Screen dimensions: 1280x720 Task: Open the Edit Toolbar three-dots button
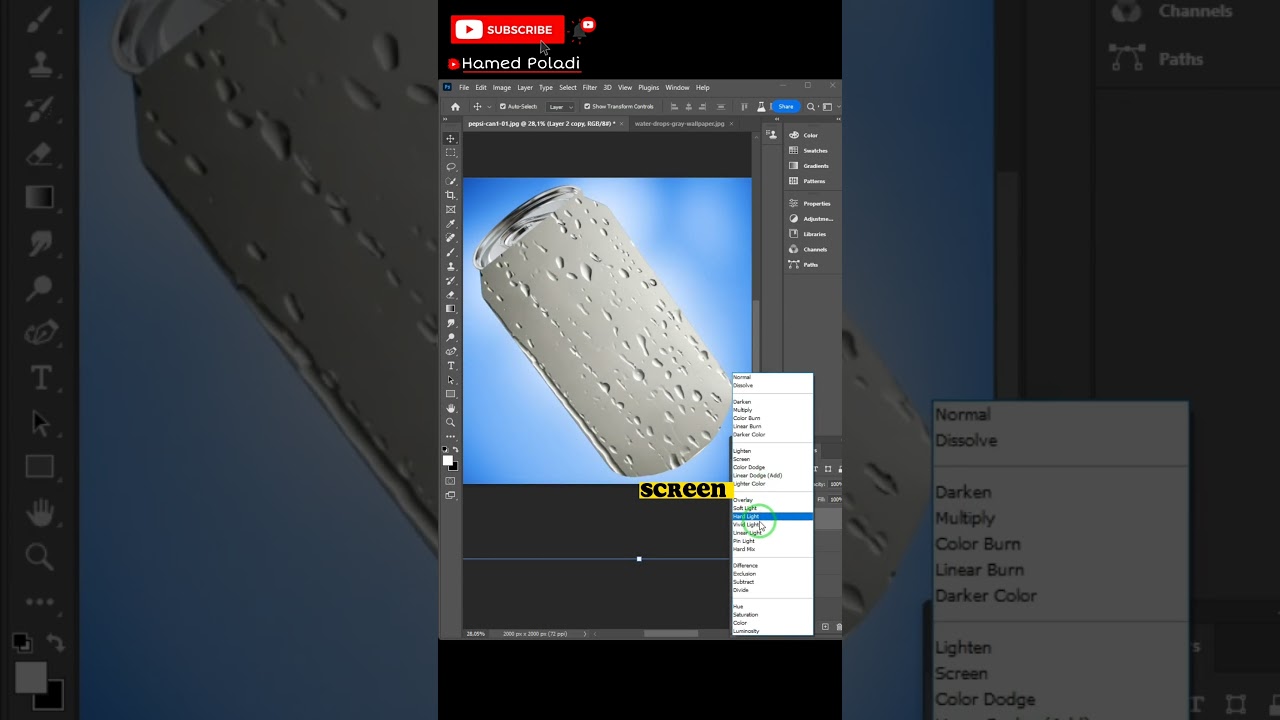451,436
